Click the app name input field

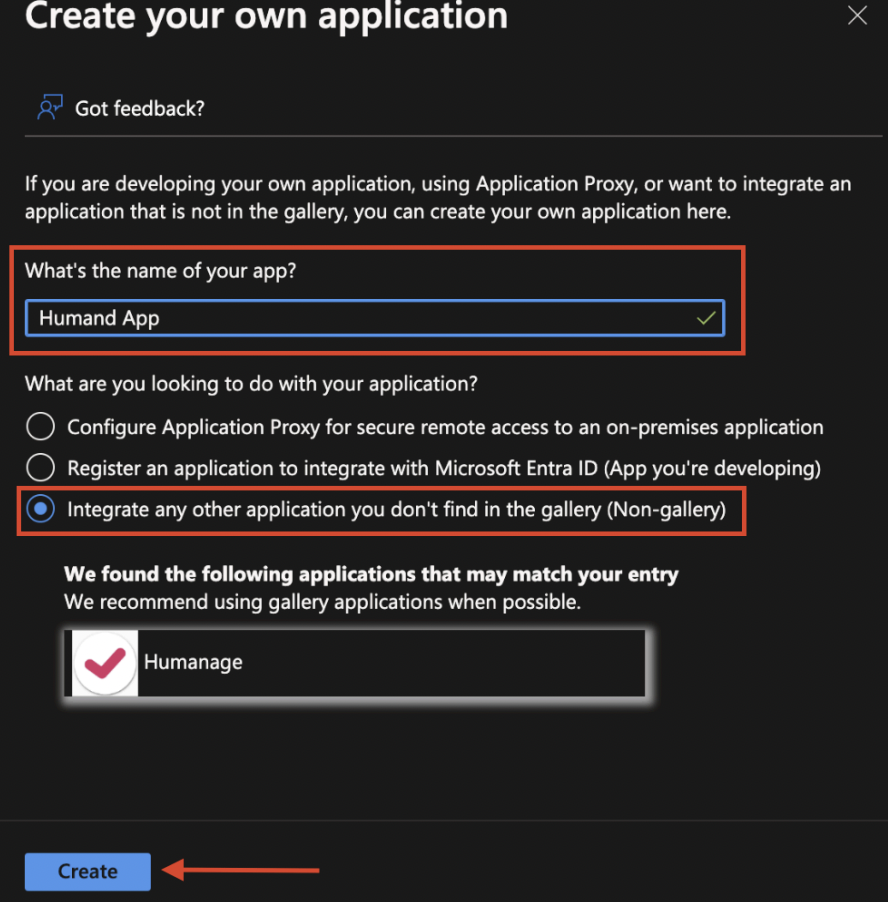coord(360,318)
